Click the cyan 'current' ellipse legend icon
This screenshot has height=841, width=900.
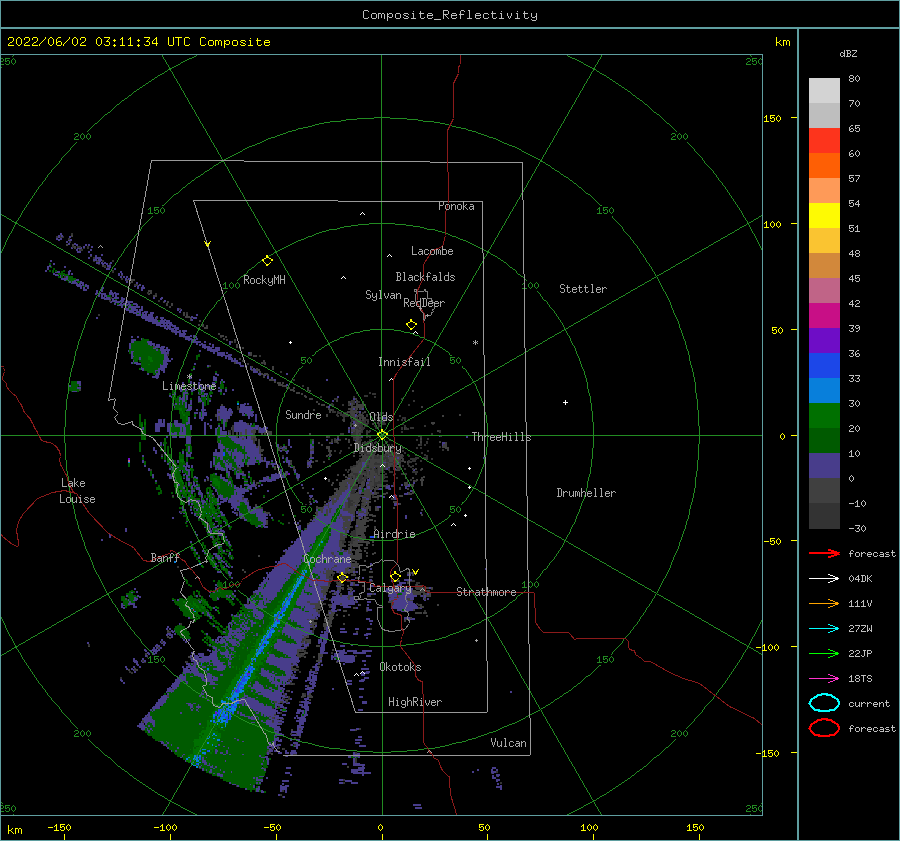[824, 703]
